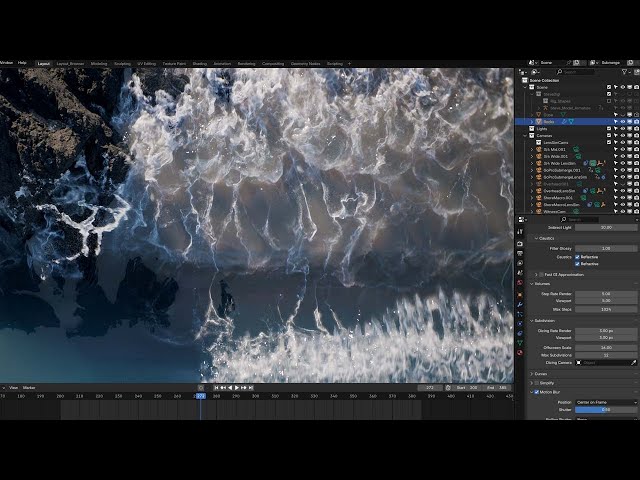Viewport: 640px width, 480px height.
Task: Click the Indirect Light value field
Action: tap(606, 227)
